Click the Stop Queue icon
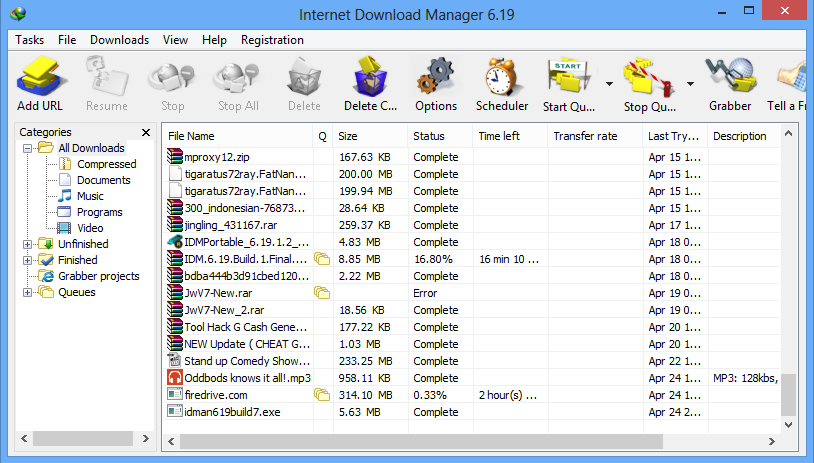814x463 pixels. [649, 78]
